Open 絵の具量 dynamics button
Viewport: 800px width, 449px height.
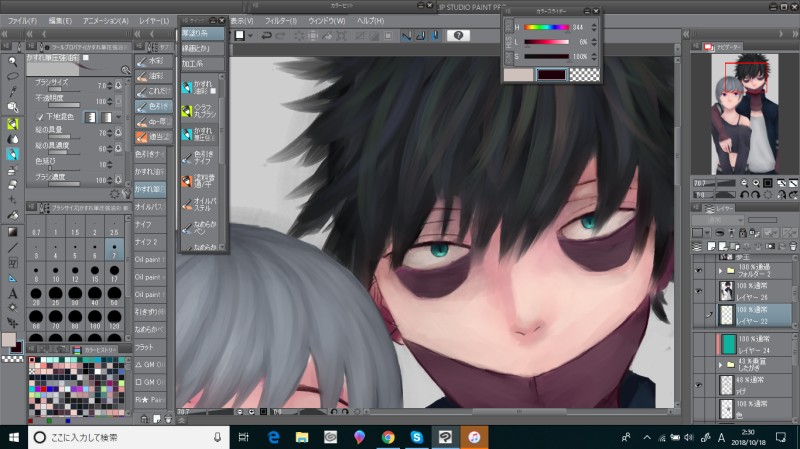click(118, 133)
